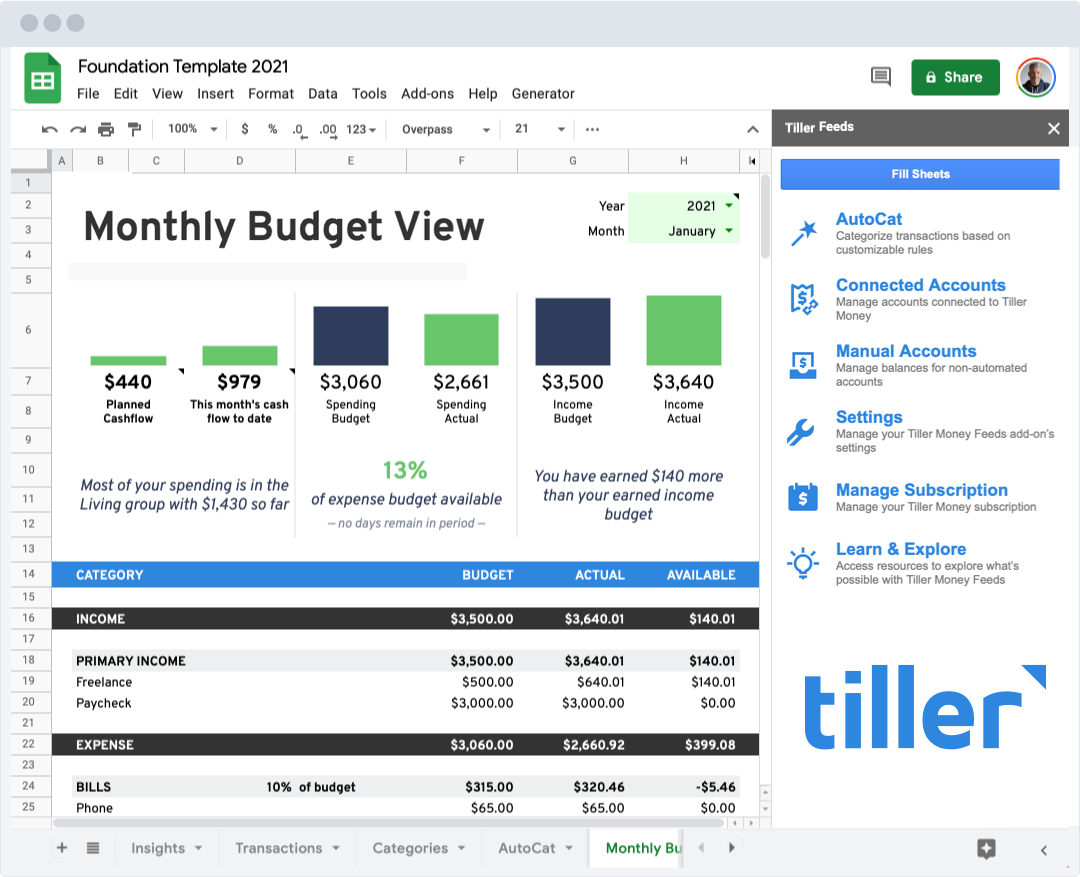1080x877 pixels.
Task: Open the Google account avatar
Action: click(x=1036, y=77)
